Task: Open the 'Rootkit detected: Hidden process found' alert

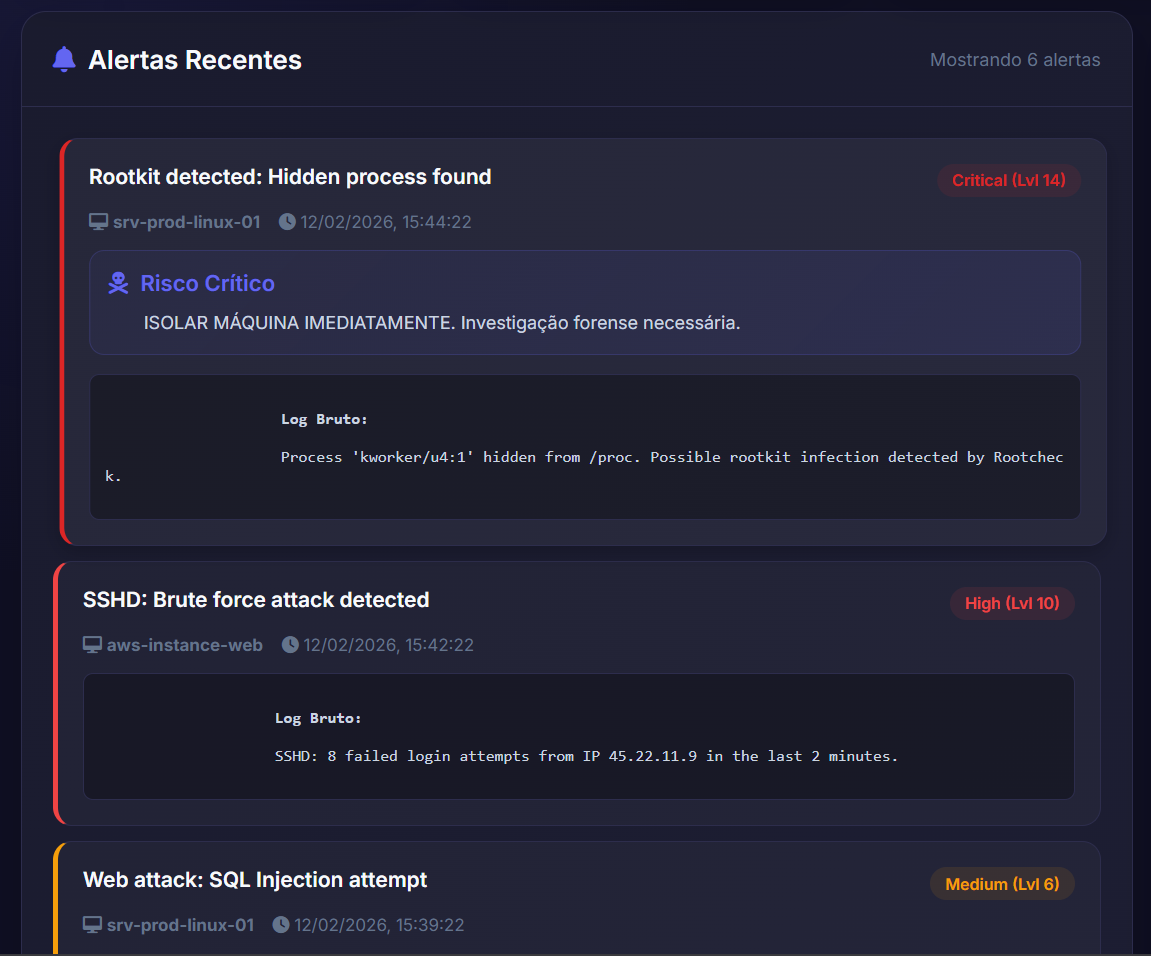Action: pos(290,177)
